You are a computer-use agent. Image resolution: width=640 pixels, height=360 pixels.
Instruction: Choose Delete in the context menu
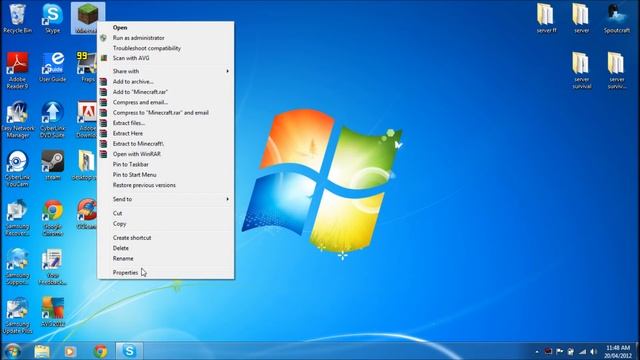tap(166, 248)
